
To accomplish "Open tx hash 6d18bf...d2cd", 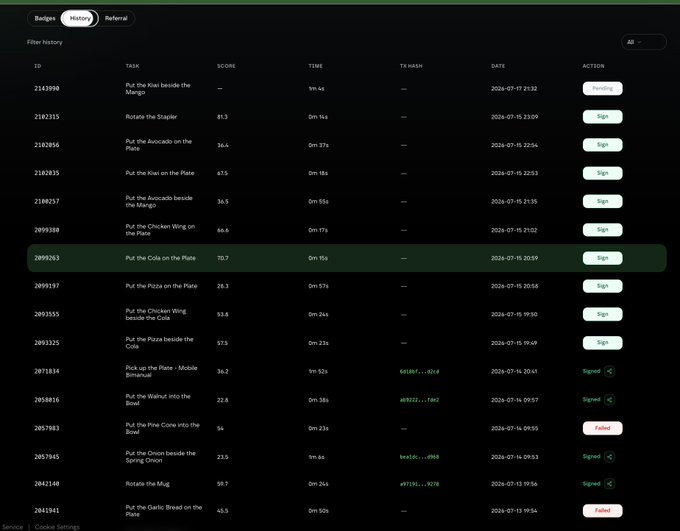I will tap(419, 372).
